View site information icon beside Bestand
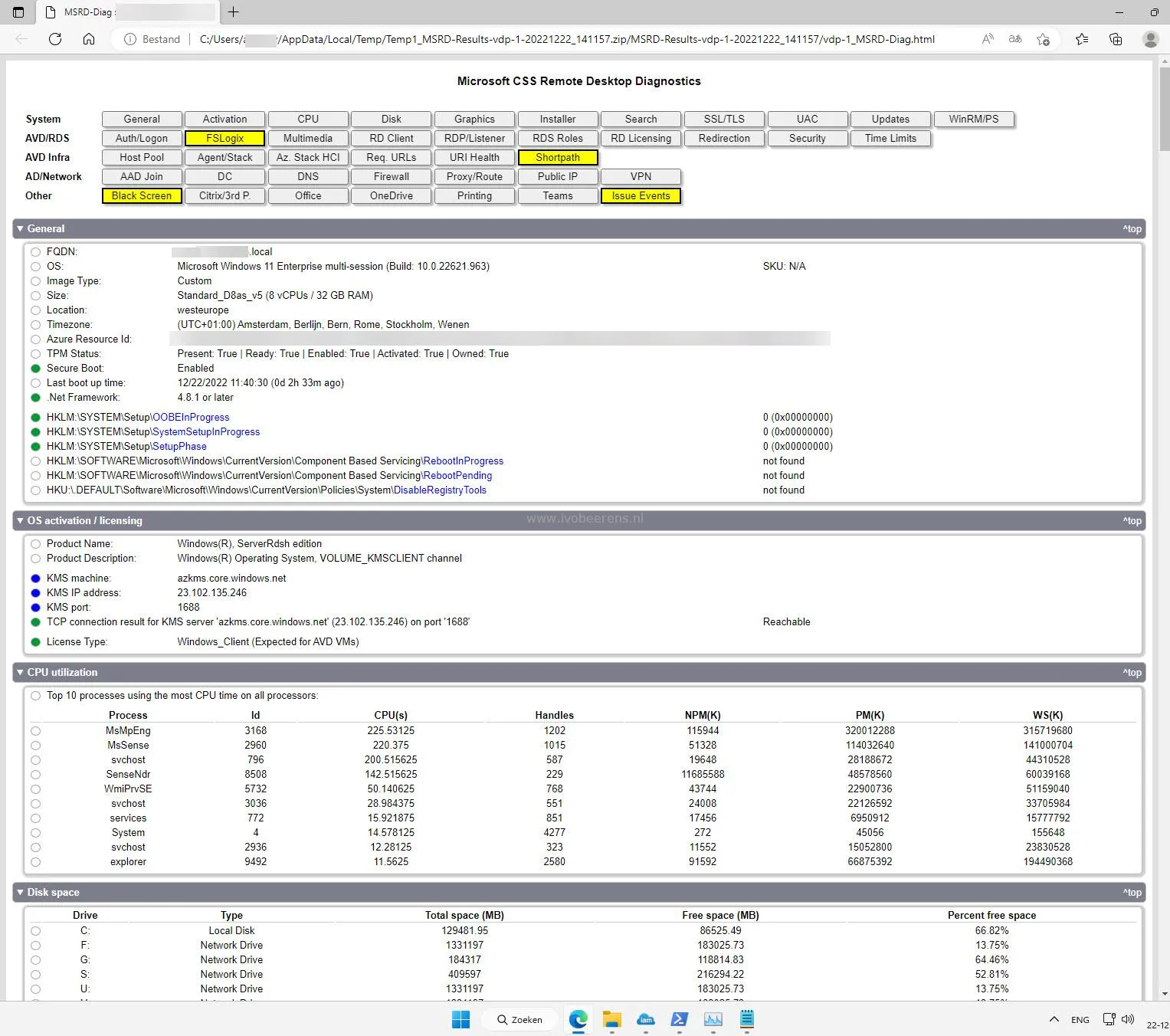The image size is (1170, 1036). tap(130, 39)
